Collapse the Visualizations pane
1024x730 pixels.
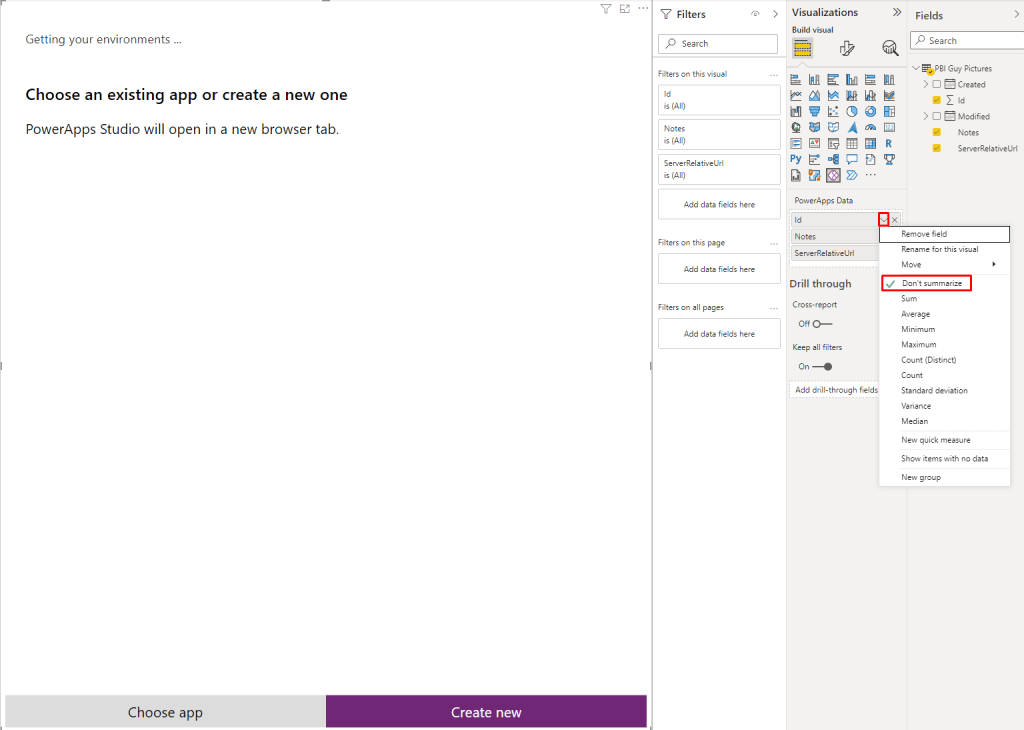896,13
